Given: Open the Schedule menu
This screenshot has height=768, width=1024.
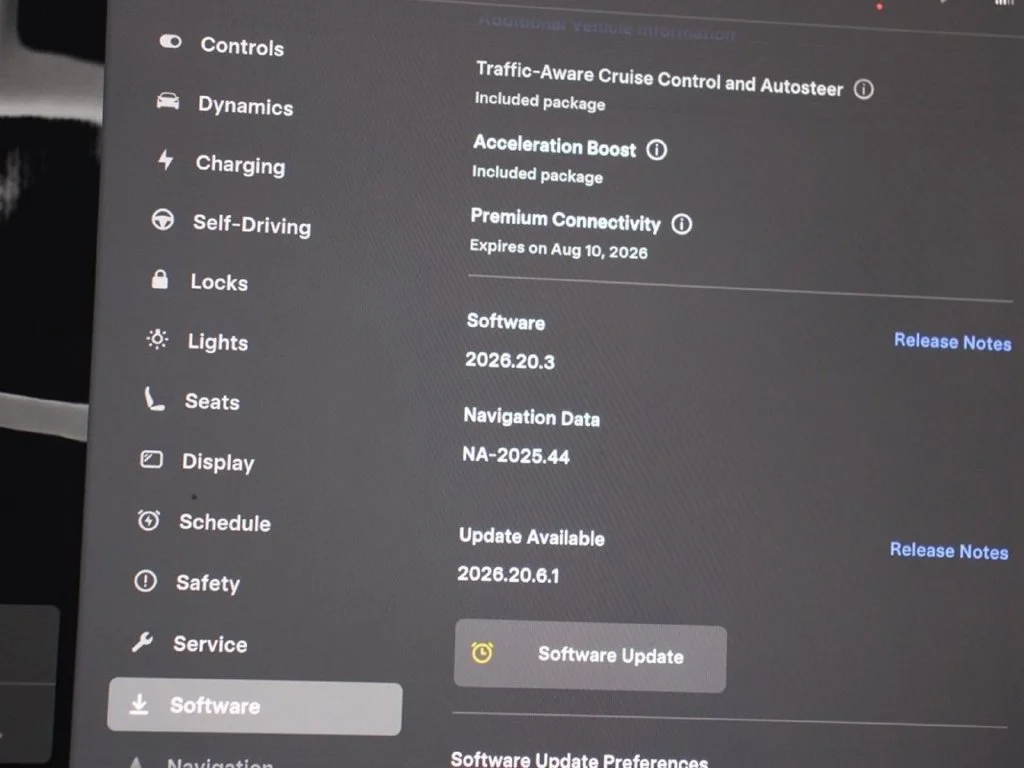Looking at the screenshot, I should coord(225,522).
